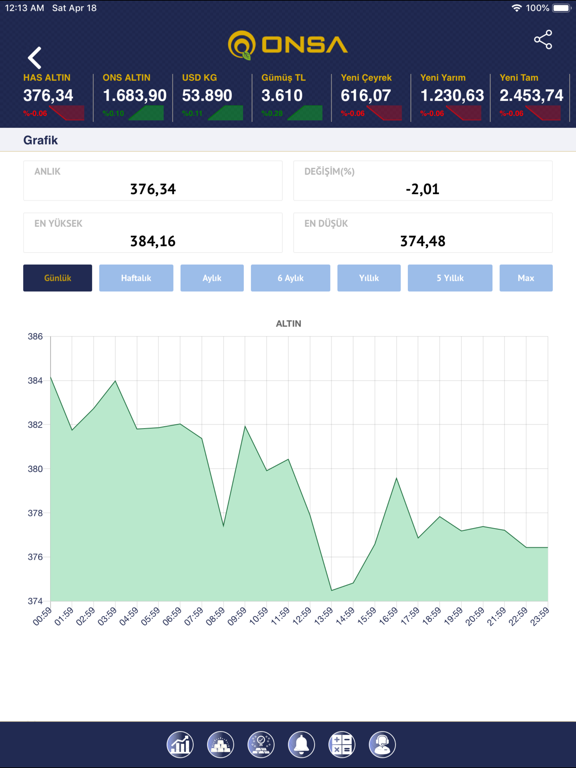Tap the green trend indicator under Gümüş TL
Image resolution: width=576 pixels, height=768 pixels.
(x=305, y=113)
